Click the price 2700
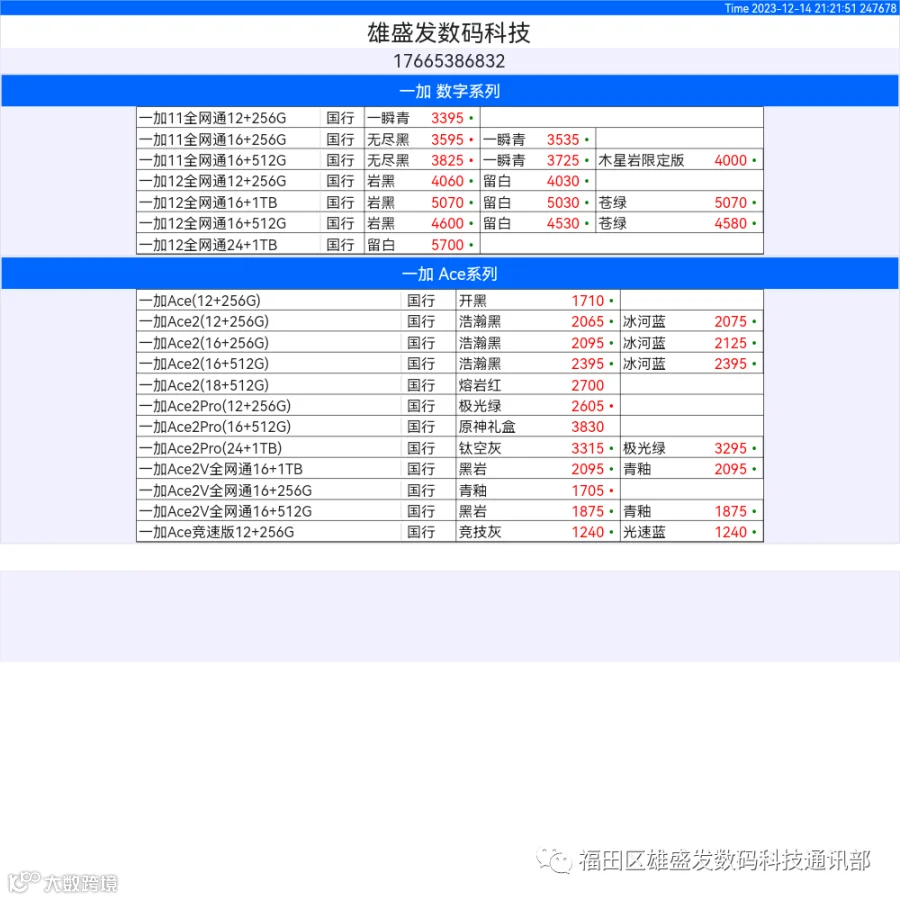 click(588, 385)
